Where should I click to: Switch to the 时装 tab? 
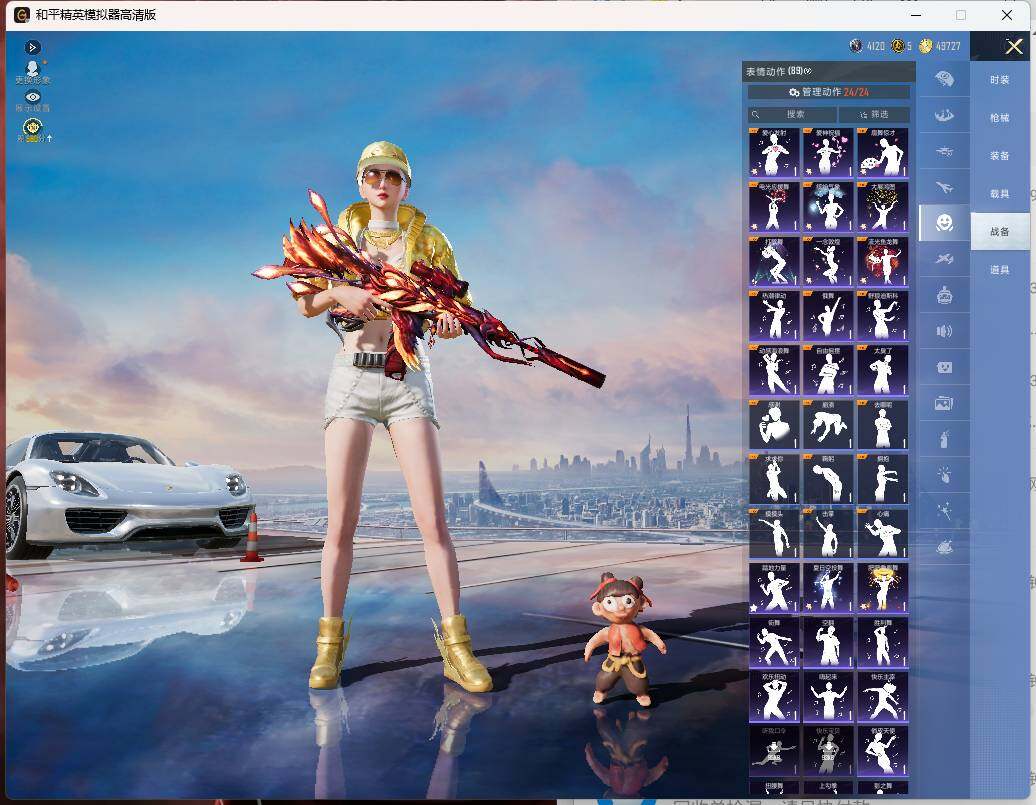pos(1000,80)
